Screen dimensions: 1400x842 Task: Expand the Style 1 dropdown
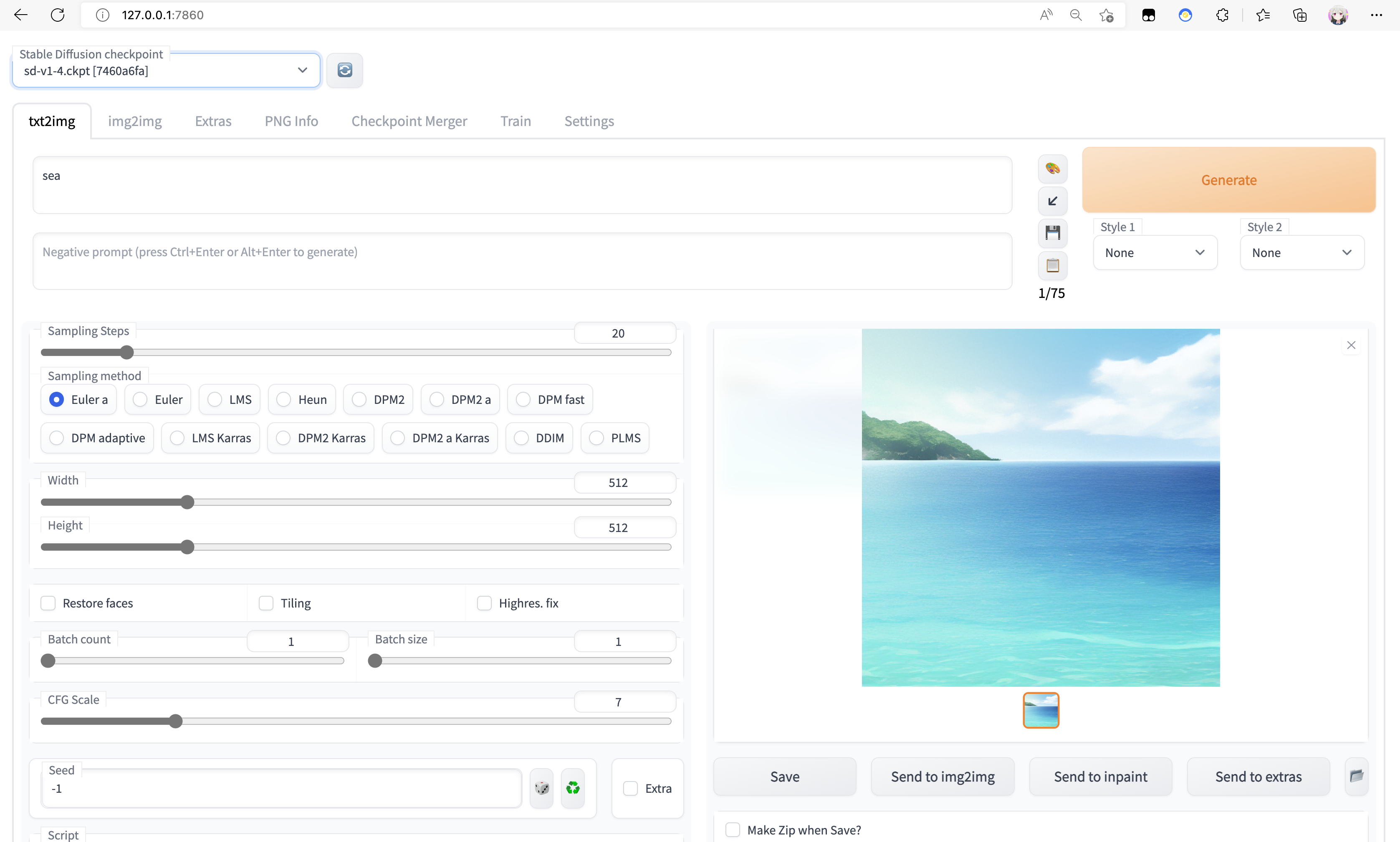(x=1154, y=252)
